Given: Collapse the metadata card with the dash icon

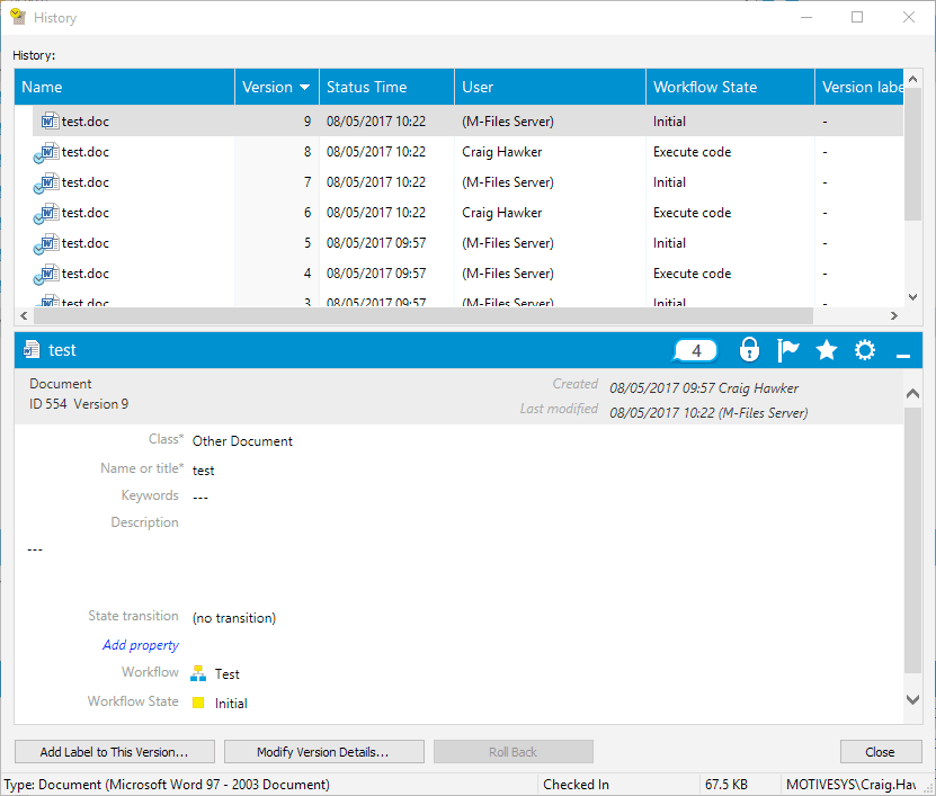Looking at the screenshot, I should tap(904, 352).
